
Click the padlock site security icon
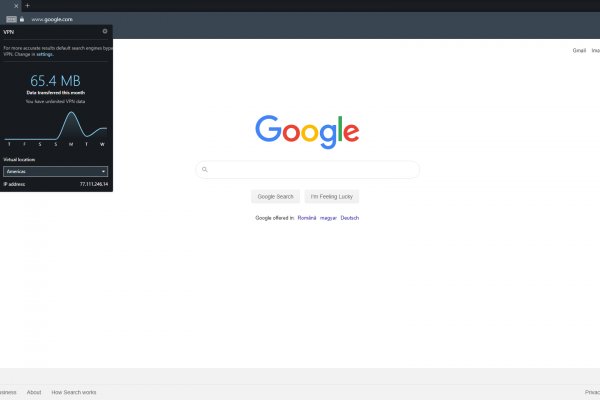[x=22, y=20]
